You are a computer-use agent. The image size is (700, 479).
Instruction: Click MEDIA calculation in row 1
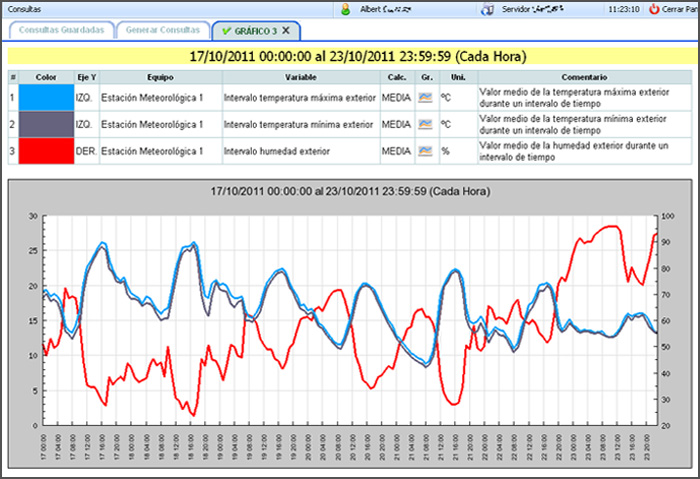[x=396, y=98]
